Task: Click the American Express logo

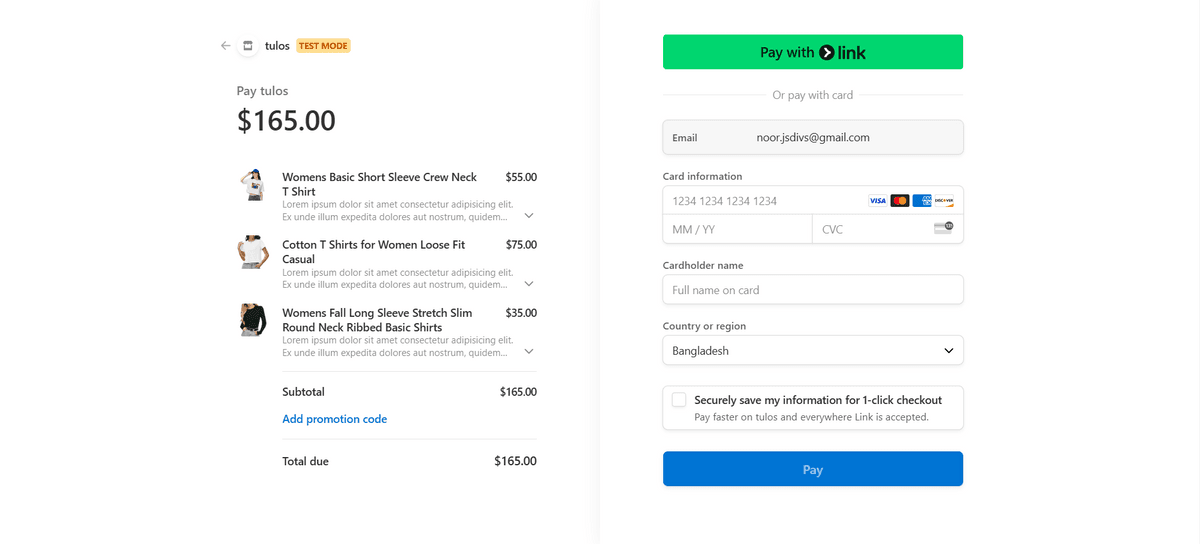Action: click(922, 201)
